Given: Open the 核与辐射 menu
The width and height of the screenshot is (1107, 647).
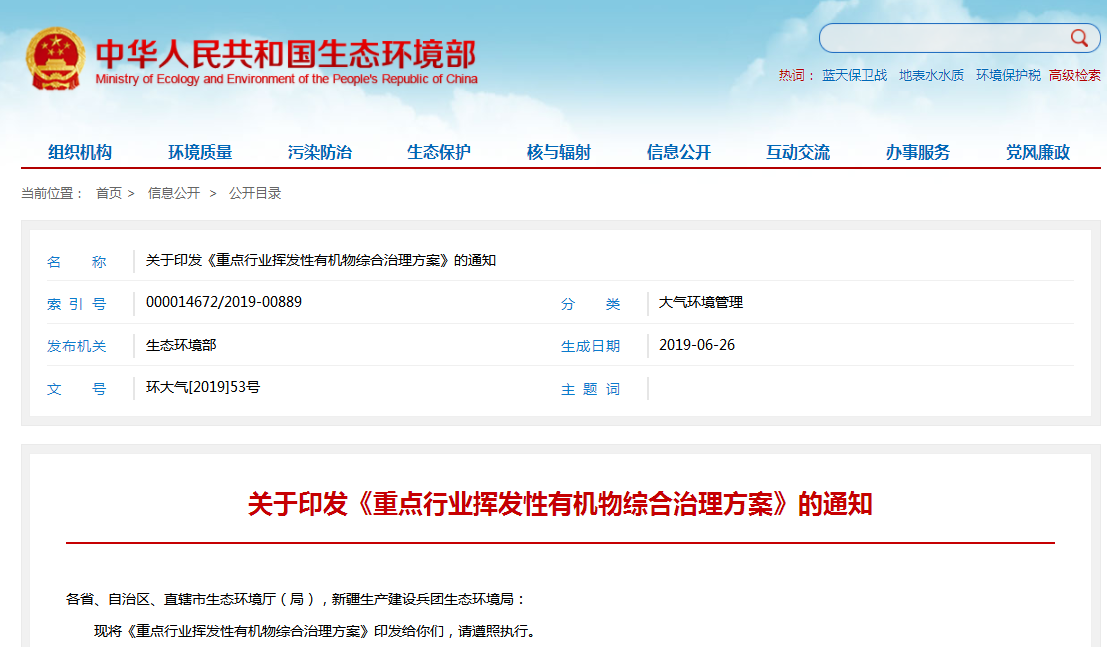Looking at the screenshot, I should pyautogui.click(x=558, y=152).
